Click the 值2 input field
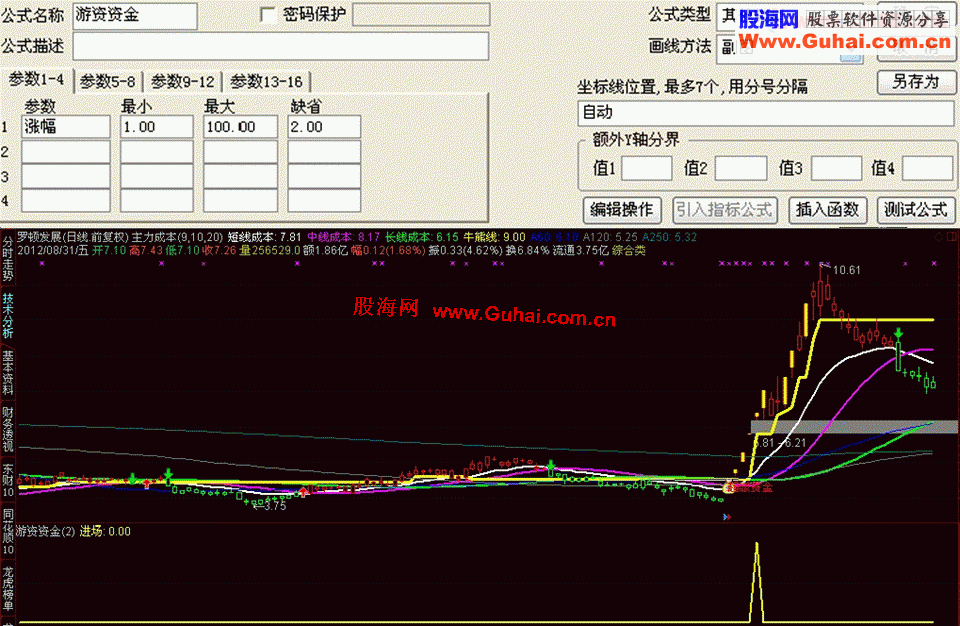This screenshot has width=960, height=626. (741, 168)
